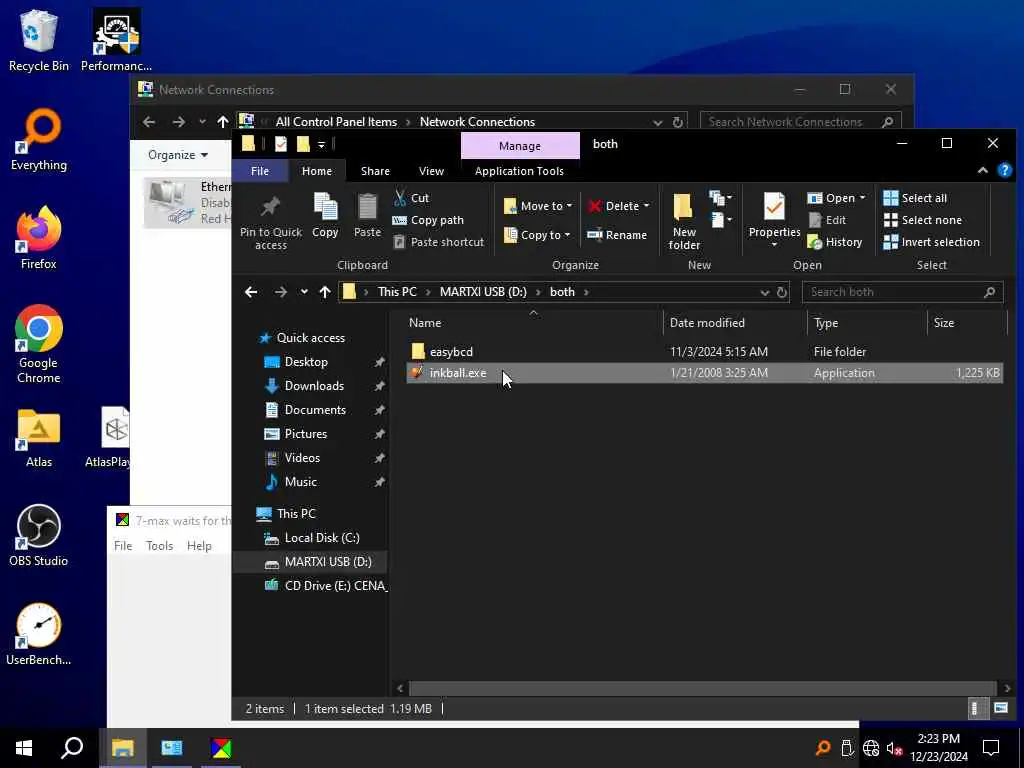1024x768 pixels.
Task: Open the Application Tools tab
Action: (x=519, y=170)
